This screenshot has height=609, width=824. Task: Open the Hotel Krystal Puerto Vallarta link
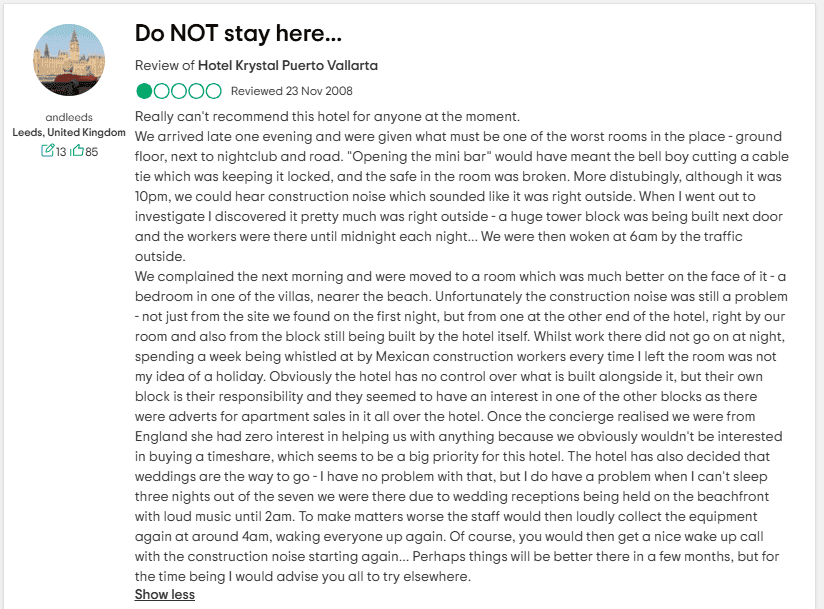click(x=288, y=65)
